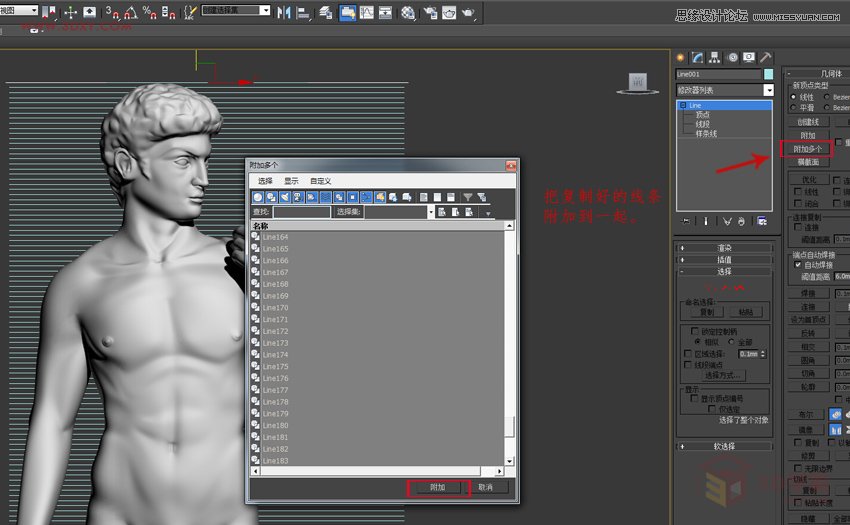Click display filter funnel icon in dialog
This screenshot has width=850, height=525.
[x=468, y=197]
